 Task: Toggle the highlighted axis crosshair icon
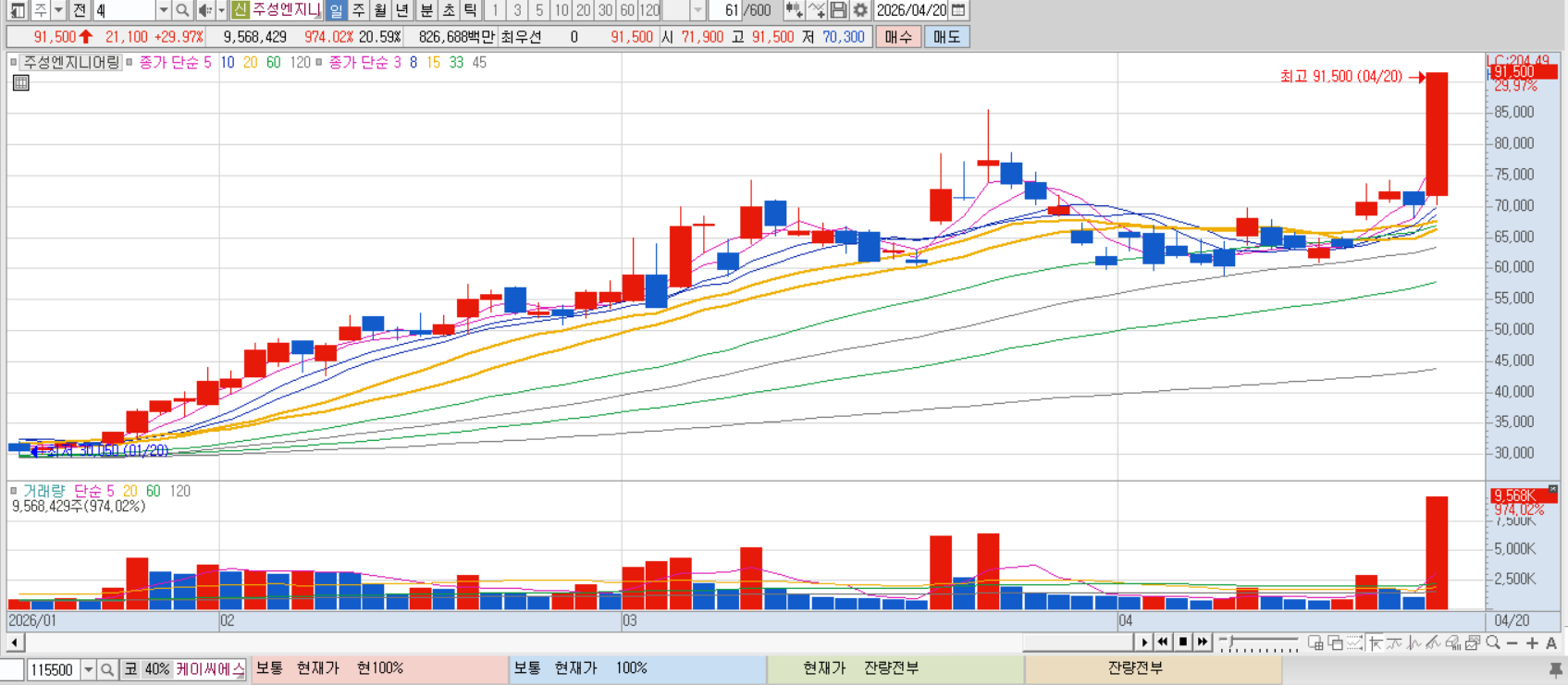[1375, 642]
